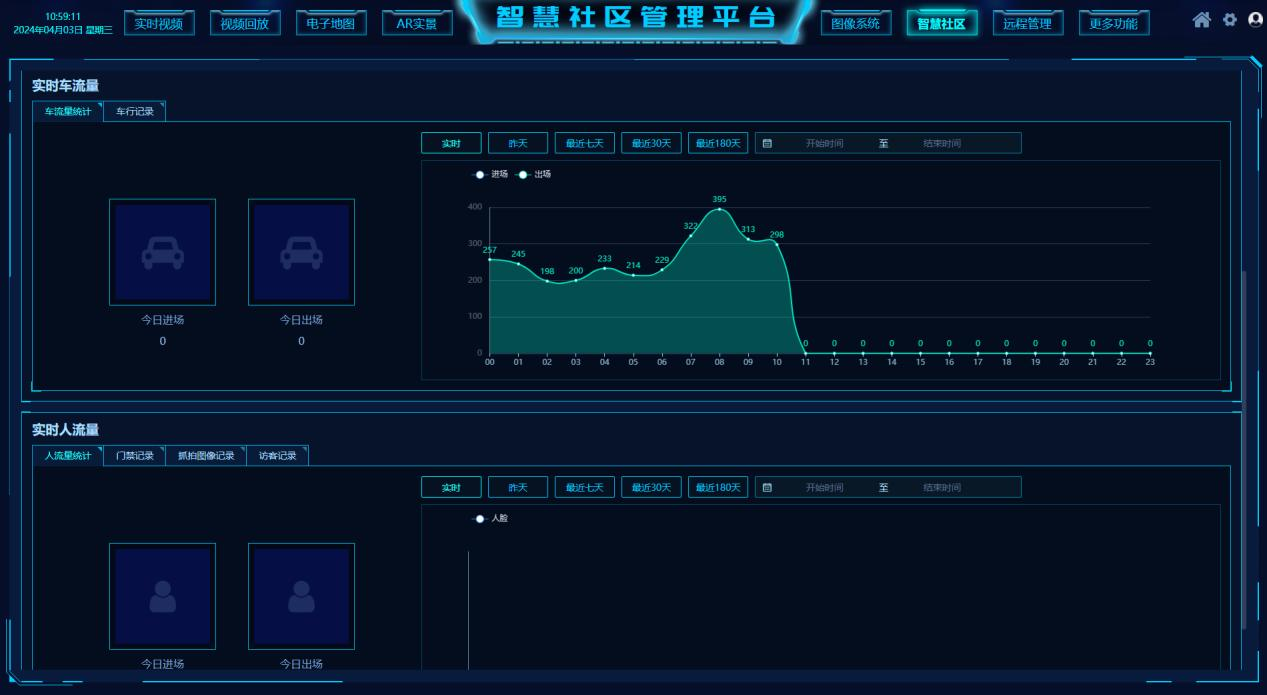The width and height of the screenshot is (1267, 695).
Task: Select 最近七天 in the vehicle-flow filters
Action: click(x=585, y=143)
